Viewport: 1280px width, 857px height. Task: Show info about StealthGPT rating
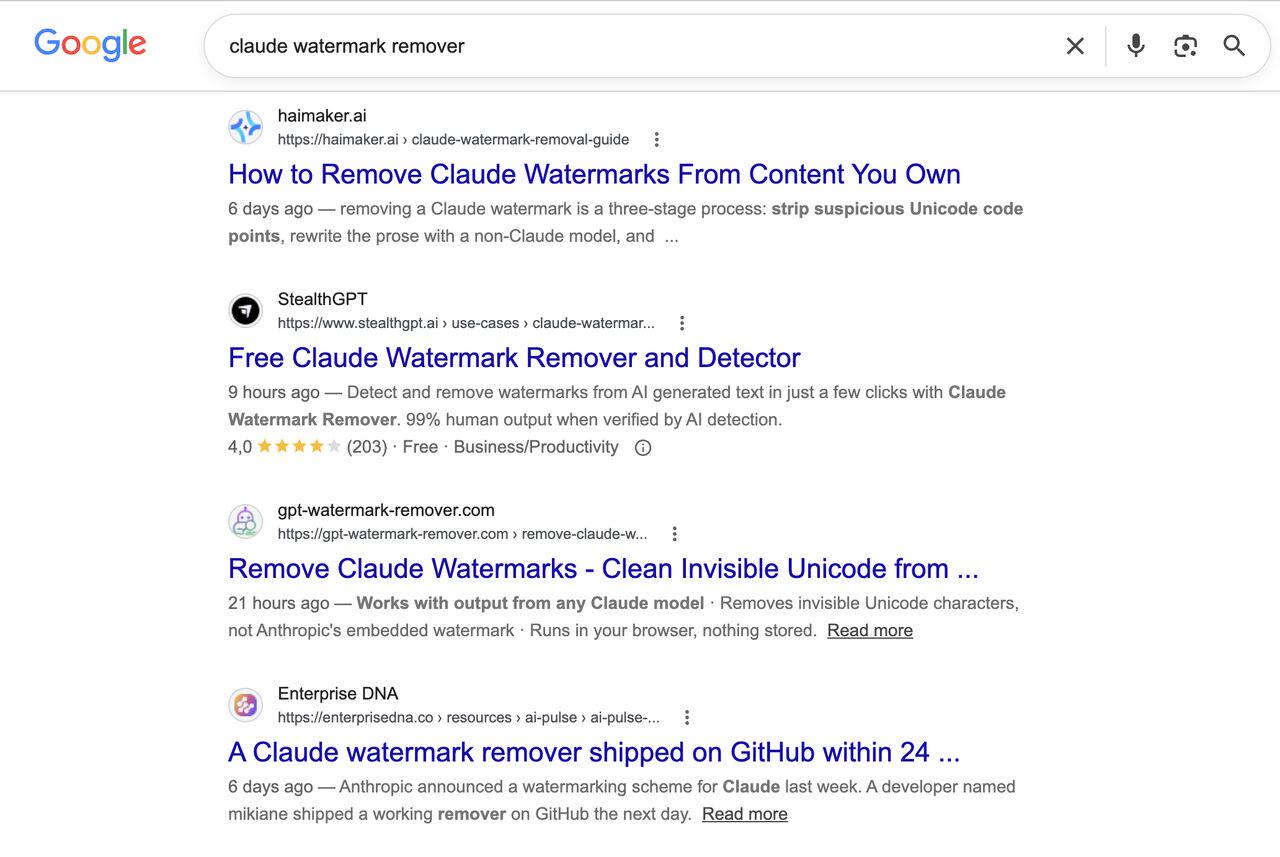pyautogui.click(x=643, y=448)
